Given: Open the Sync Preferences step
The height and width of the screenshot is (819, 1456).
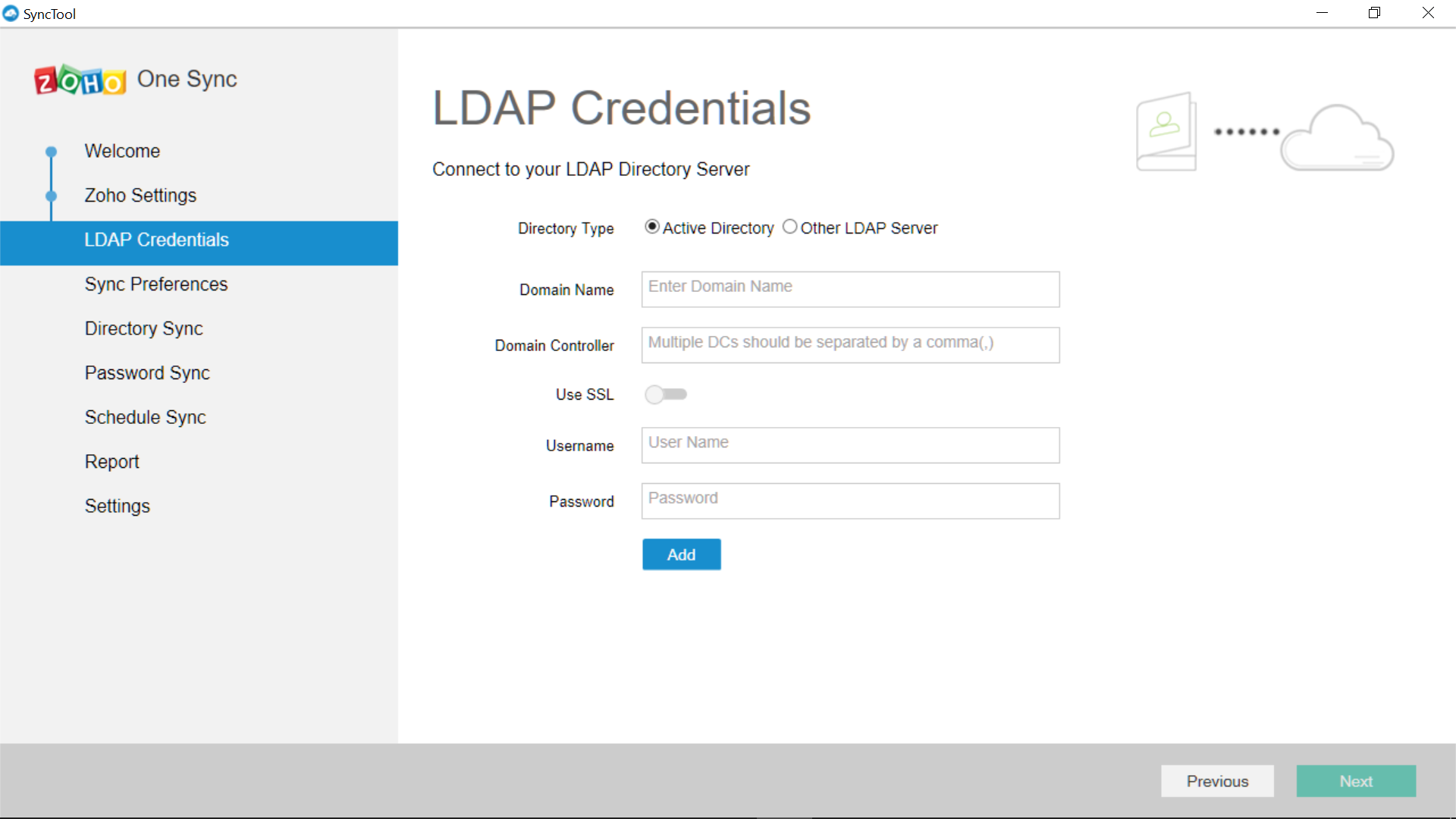Looking at the screenshot, I should click(155, 284).
